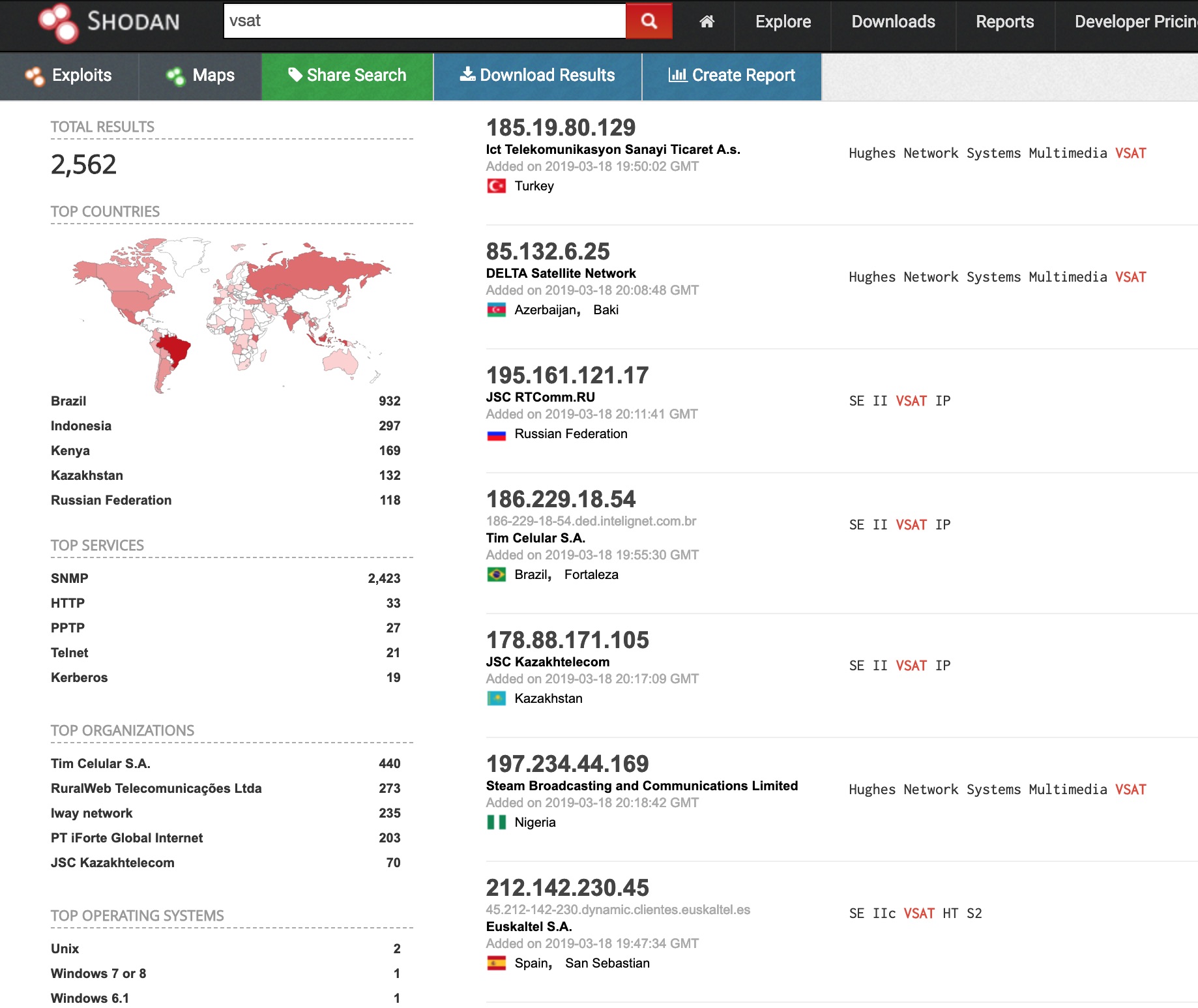Click the Download Results button
This screenshot has height=1008, width=1198.
pos(538,76)
